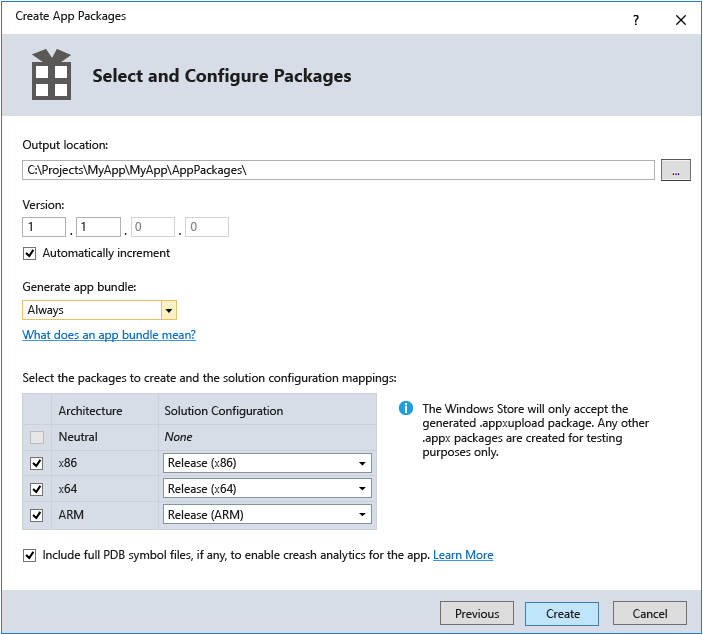Viewport: 703px width, 635px height.
Task: Go back with the Previous button
Action: click(x=477, y=613)
